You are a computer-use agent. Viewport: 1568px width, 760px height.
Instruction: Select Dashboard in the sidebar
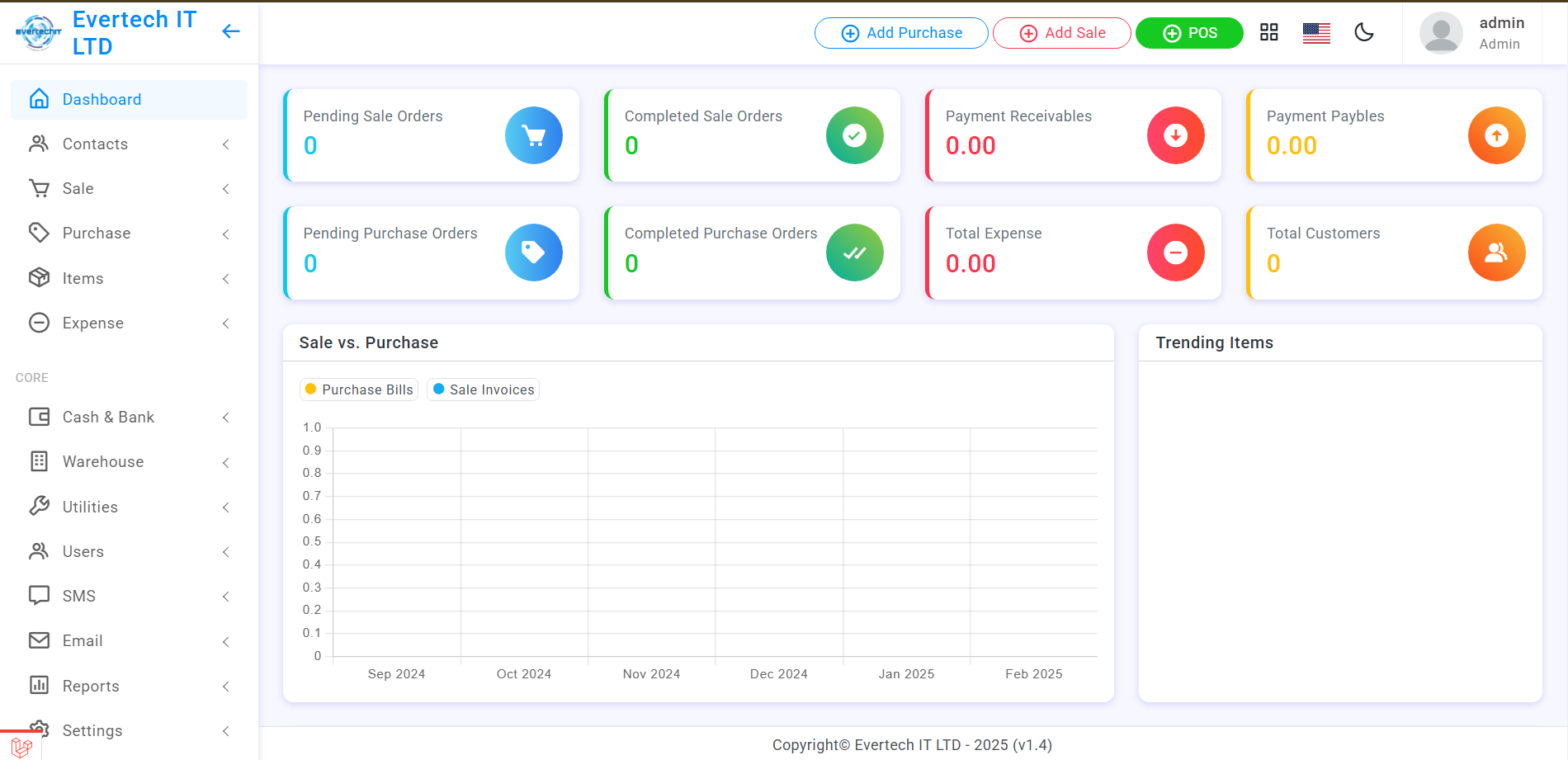click(129, 100)
